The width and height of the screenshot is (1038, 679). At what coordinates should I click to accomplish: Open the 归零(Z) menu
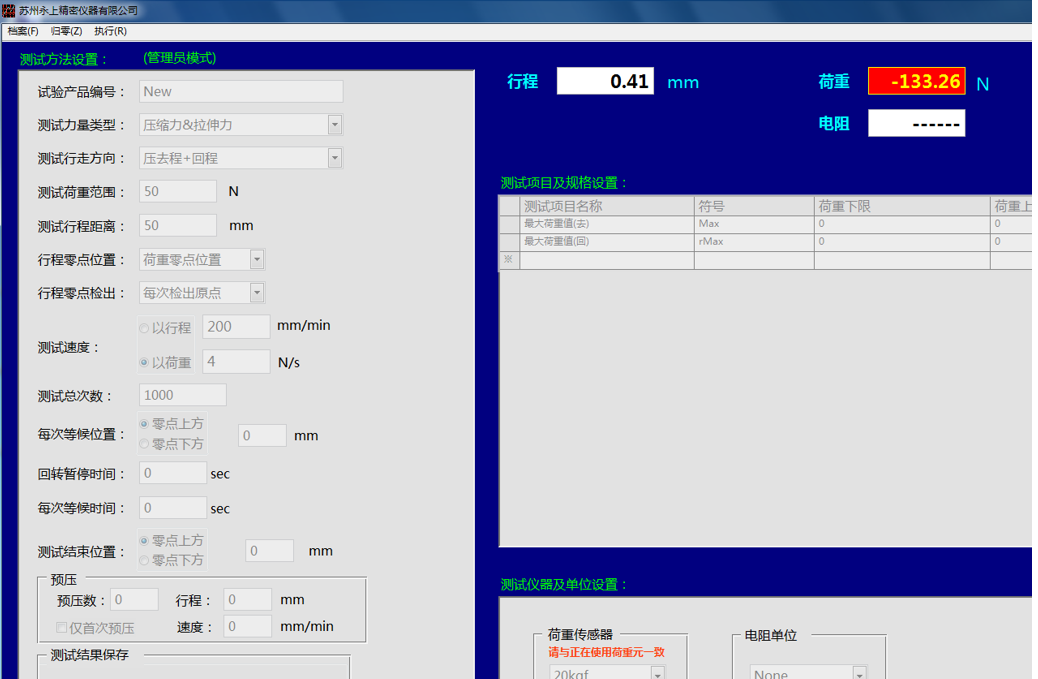coord(66,31)
